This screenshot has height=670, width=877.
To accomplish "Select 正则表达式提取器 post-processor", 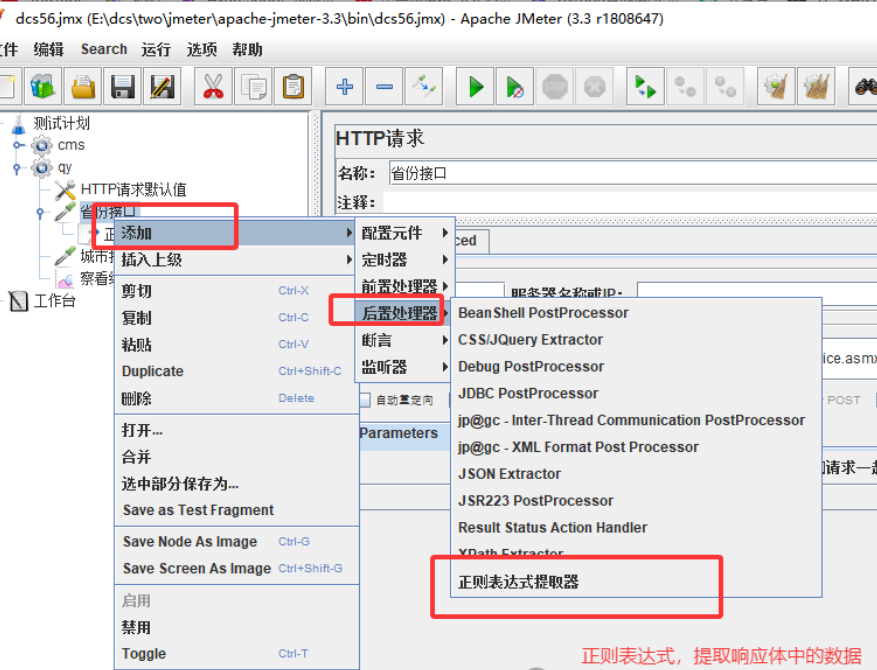I will [x=636, y=582].
